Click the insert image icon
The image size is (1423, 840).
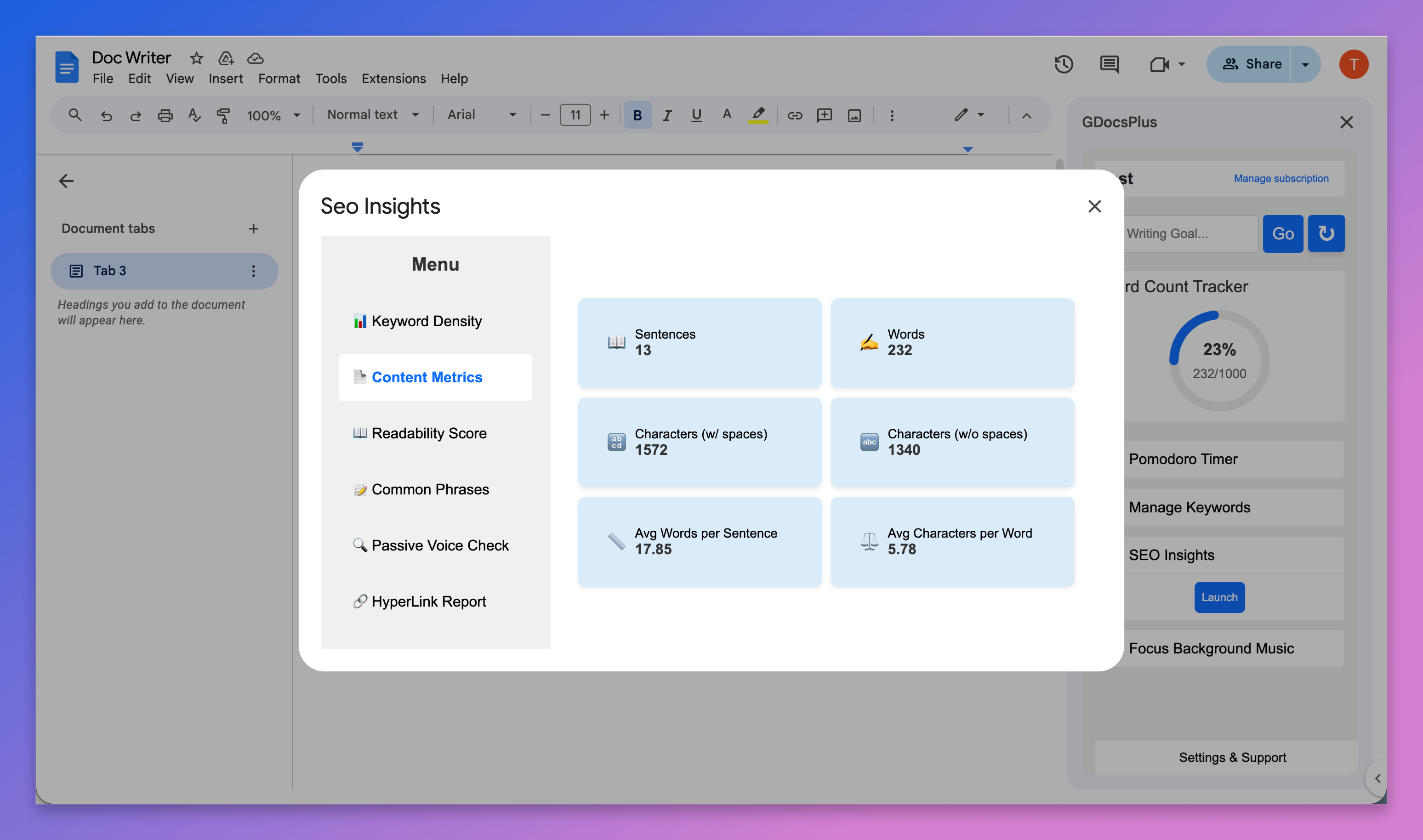tap(854, 115)
